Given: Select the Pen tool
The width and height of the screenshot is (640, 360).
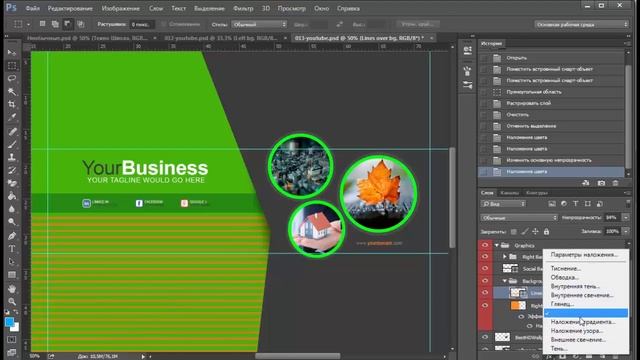Looking at the screenshot, I should pos(12,236).
